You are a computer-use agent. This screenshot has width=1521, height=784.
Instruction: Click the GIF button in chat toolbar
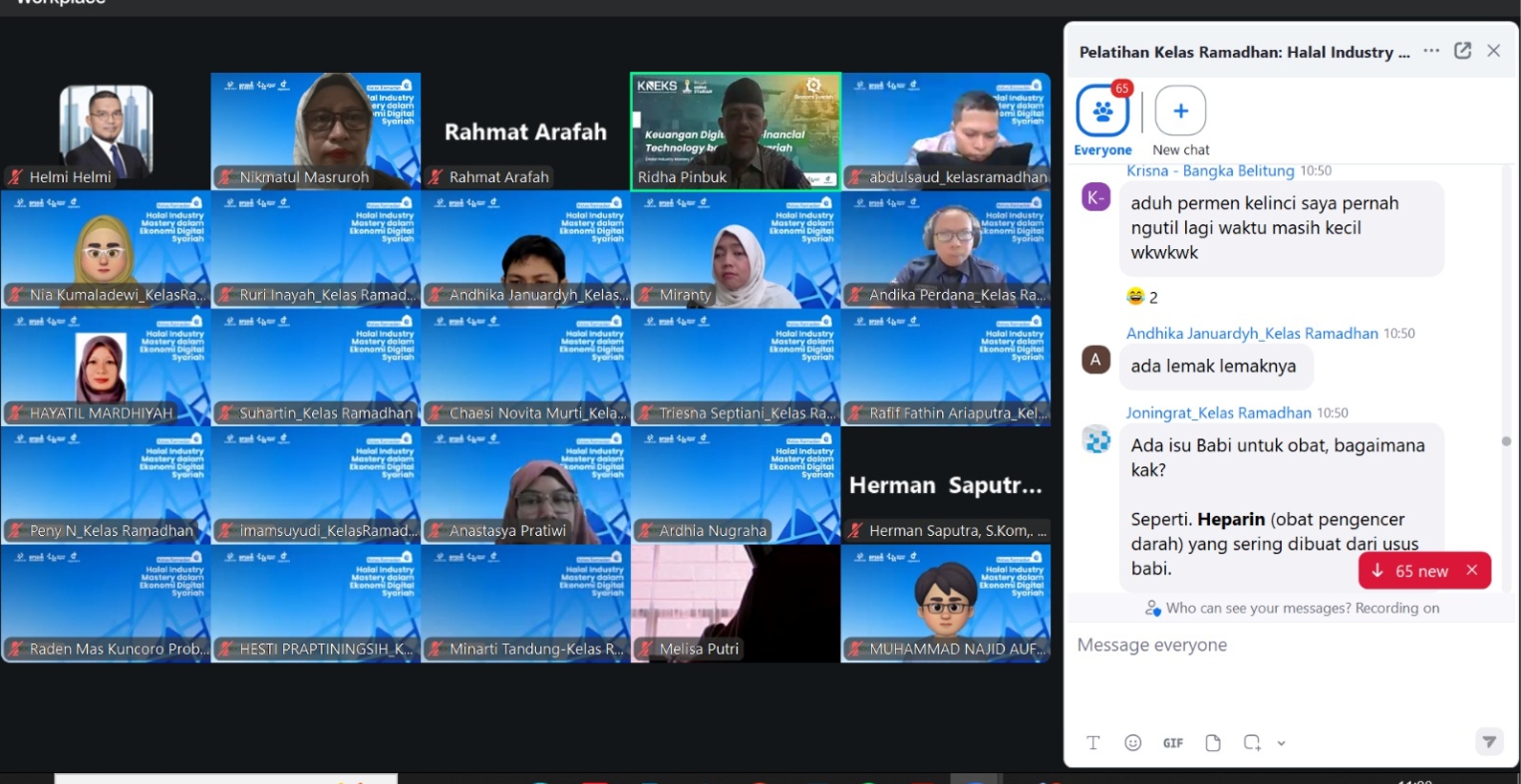click(1173, 743)
